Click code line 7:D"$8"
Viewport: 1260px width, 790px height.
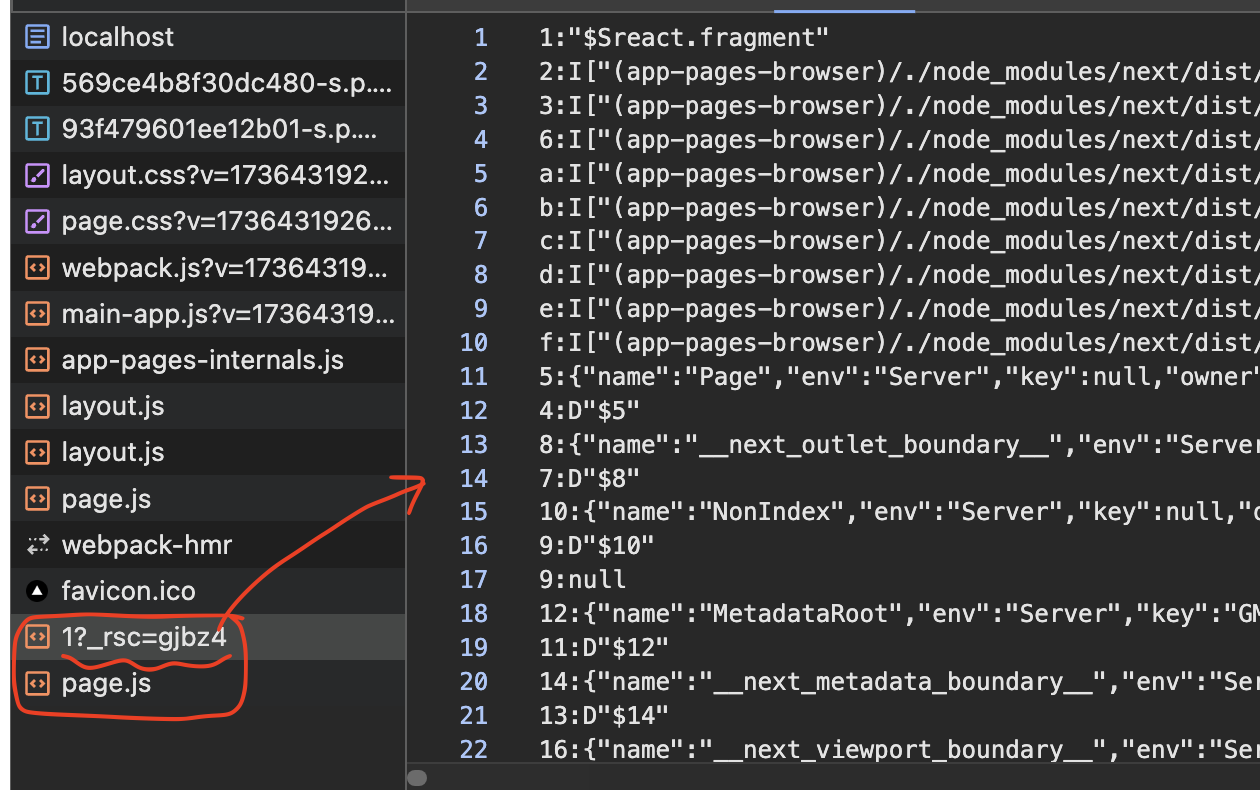[589, 479]
